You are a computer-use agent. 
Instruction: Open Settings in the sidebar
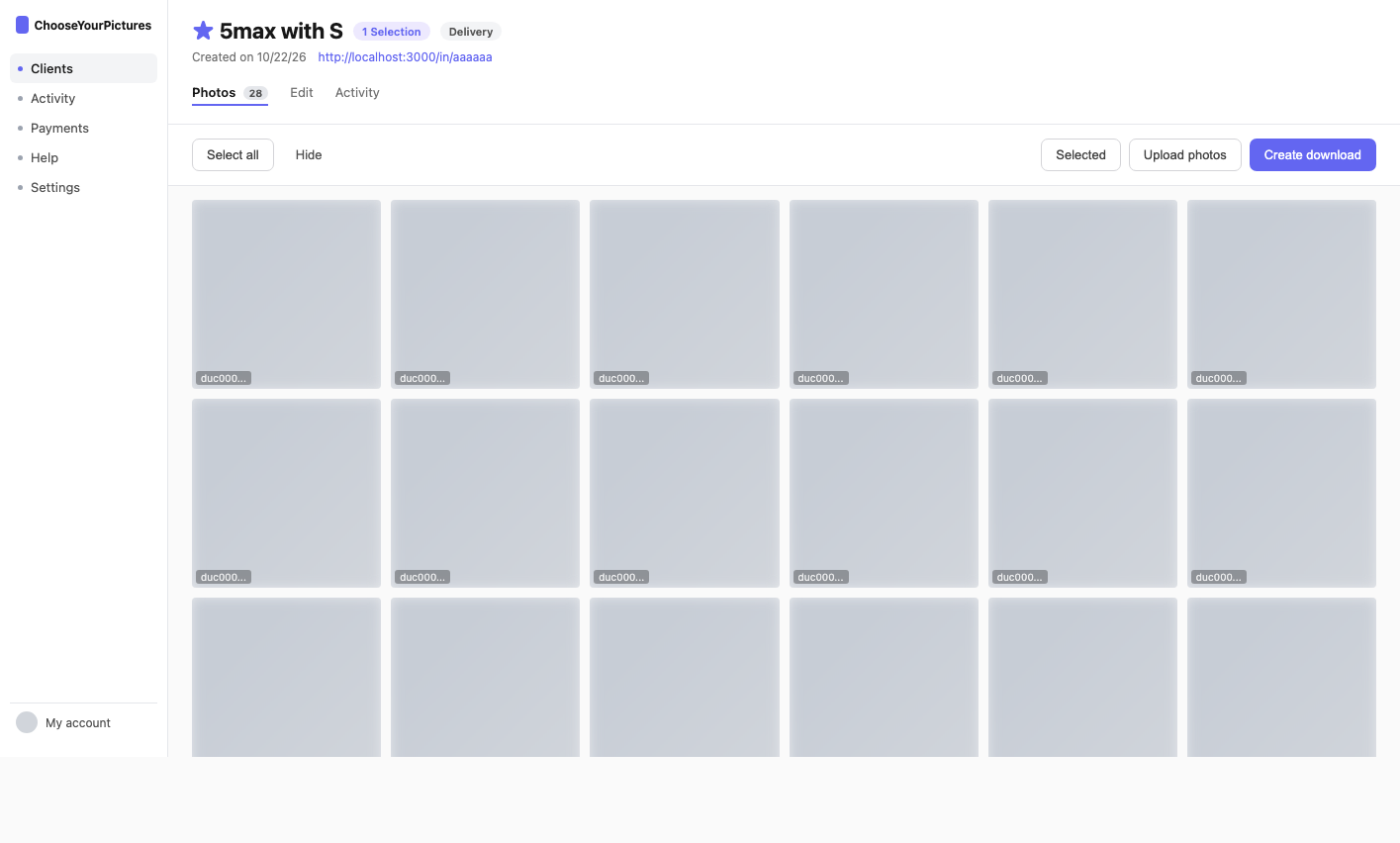(83, 187)
